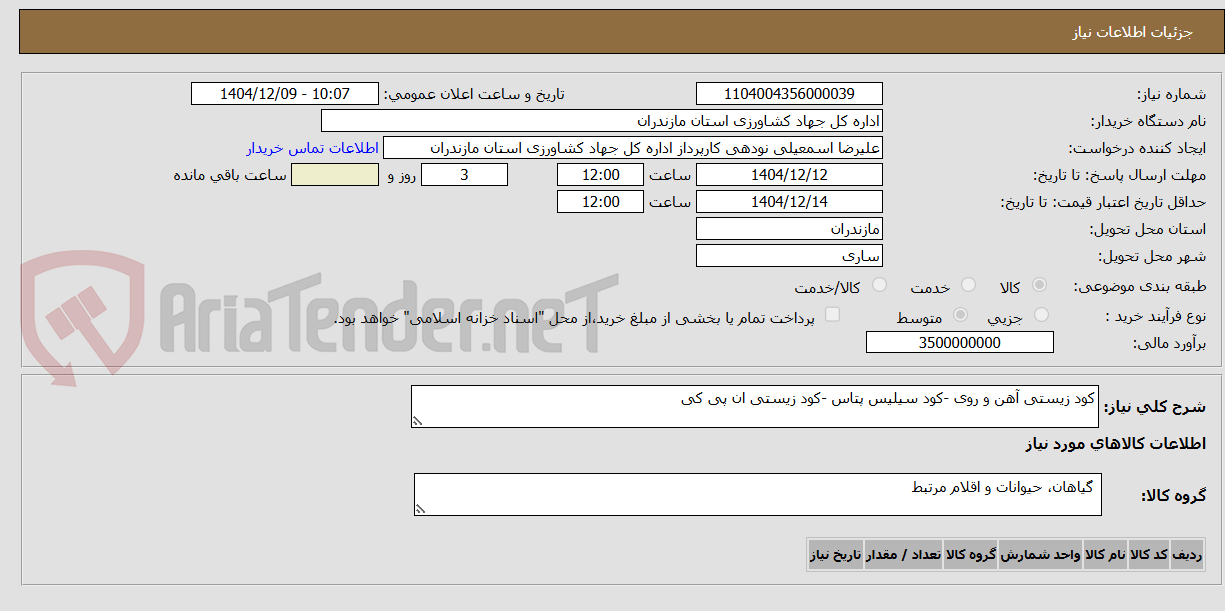Click the تاریخ و ساعت اعلان عمومی label

pyautogui.click(x=474, y=94)
